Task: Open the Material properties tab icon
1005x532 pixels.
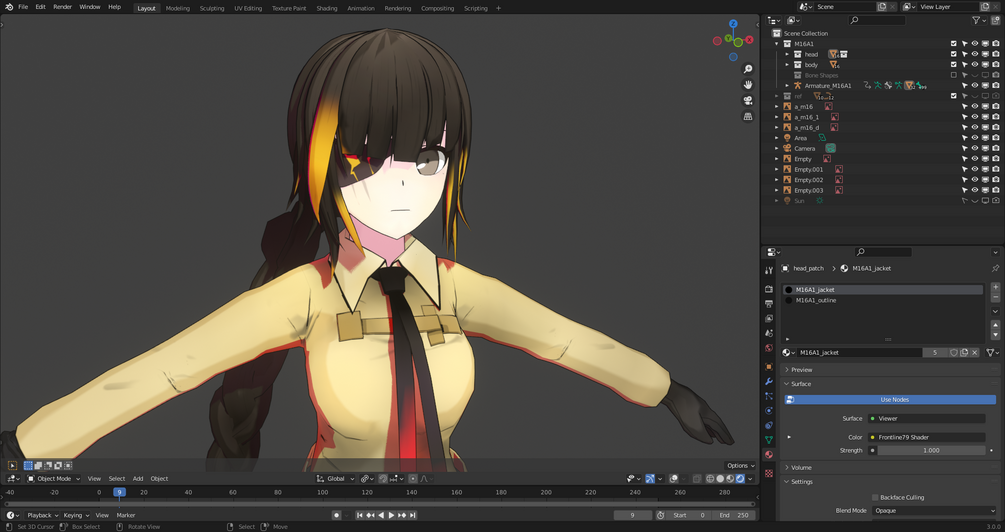Action: coord(769,454)
